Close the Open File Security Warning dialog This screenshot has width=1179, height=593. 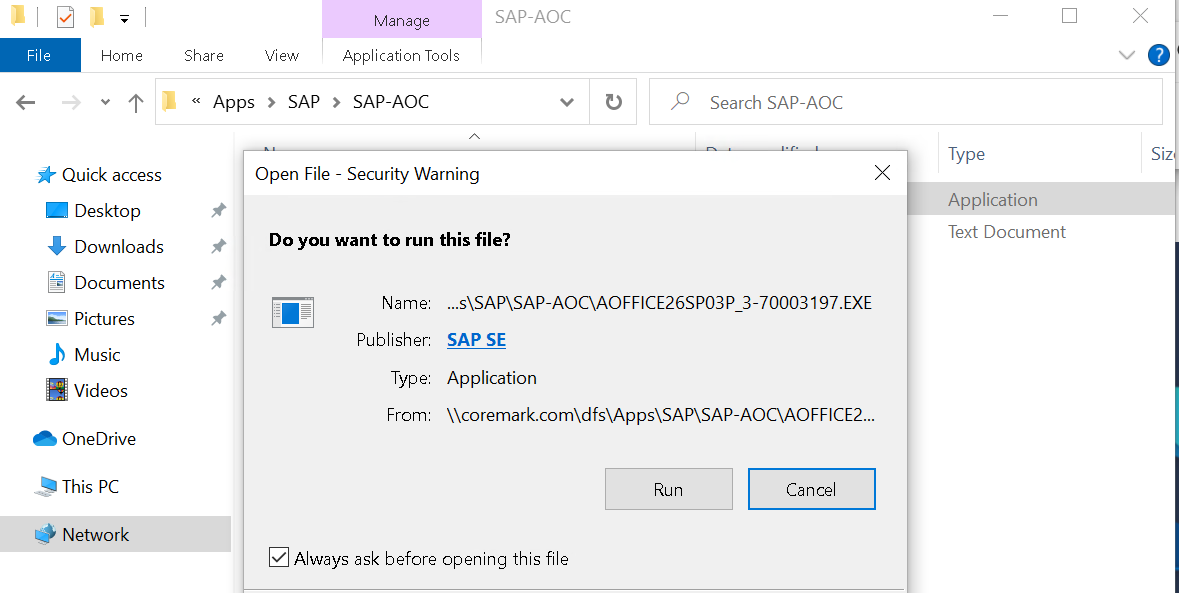click(882, 173)
